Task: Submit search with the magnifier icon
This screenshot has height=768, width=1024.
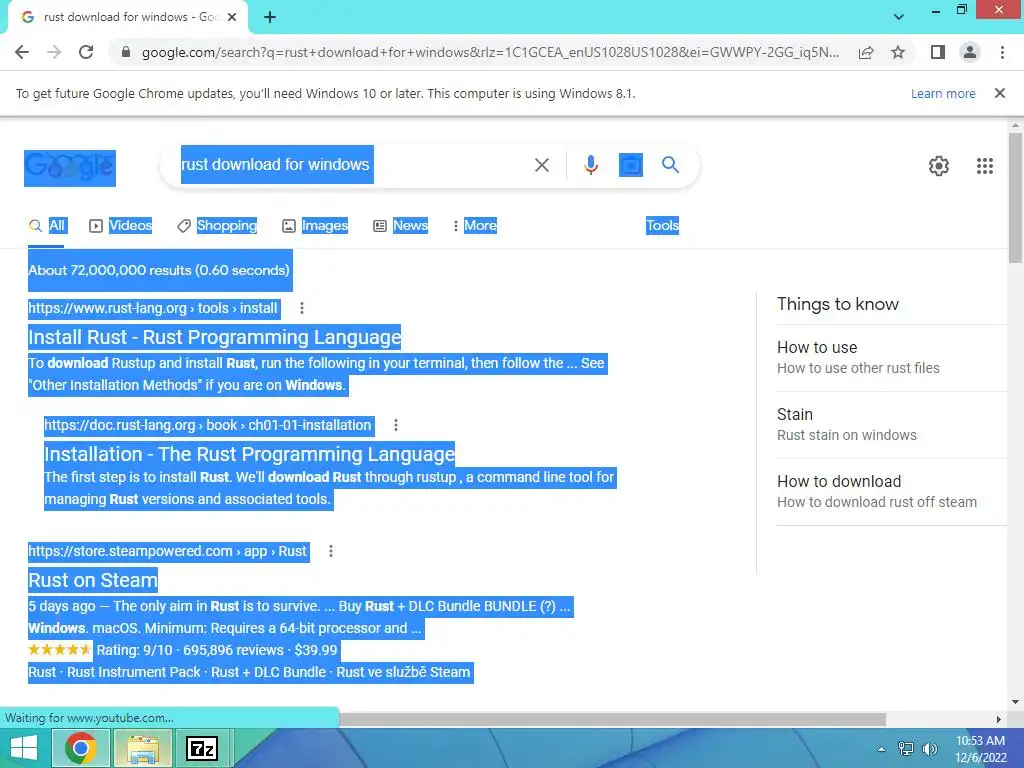Action: (x=670, y=165)
